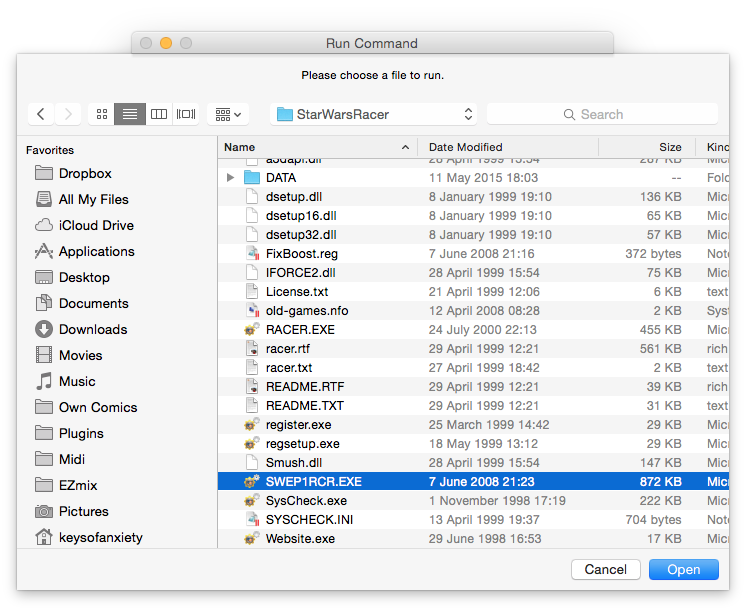The height and width of the screenshot is (611, 746).
Task: Select the FixBoost.reg file
Action: click(473, 254)
